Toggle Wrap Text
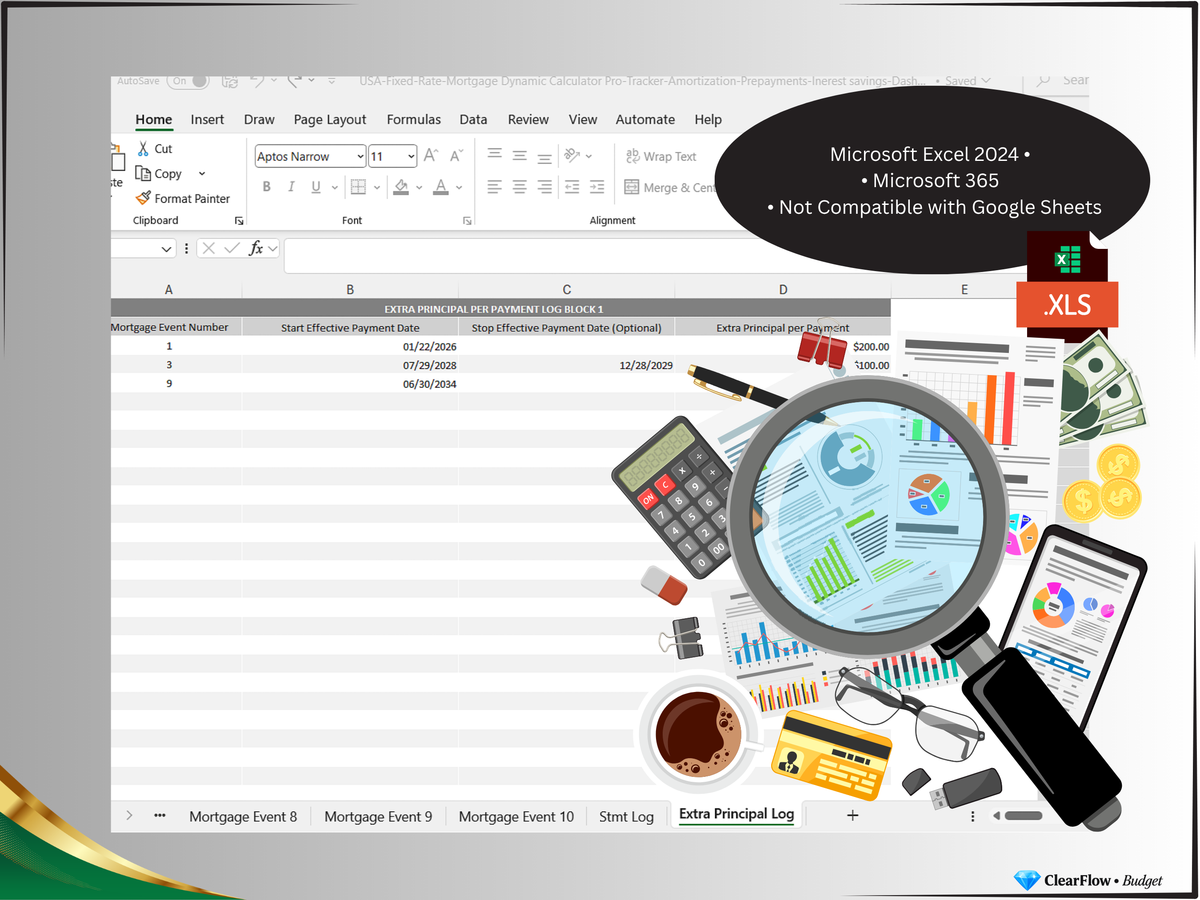 click(x=661, y=156)
